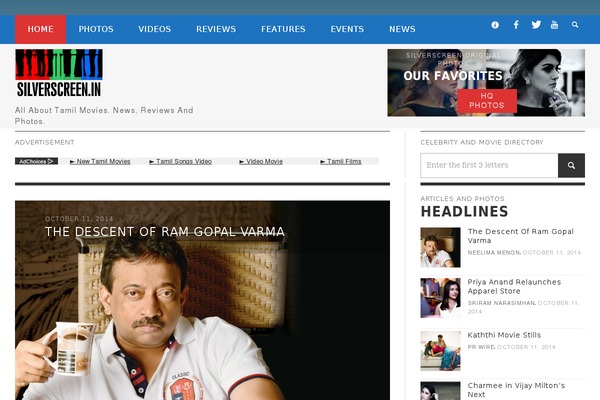The height and width of the screenshot is (400, 600).
Task: Open the YouTube channel icon
Action: click(x=554, y=25)
